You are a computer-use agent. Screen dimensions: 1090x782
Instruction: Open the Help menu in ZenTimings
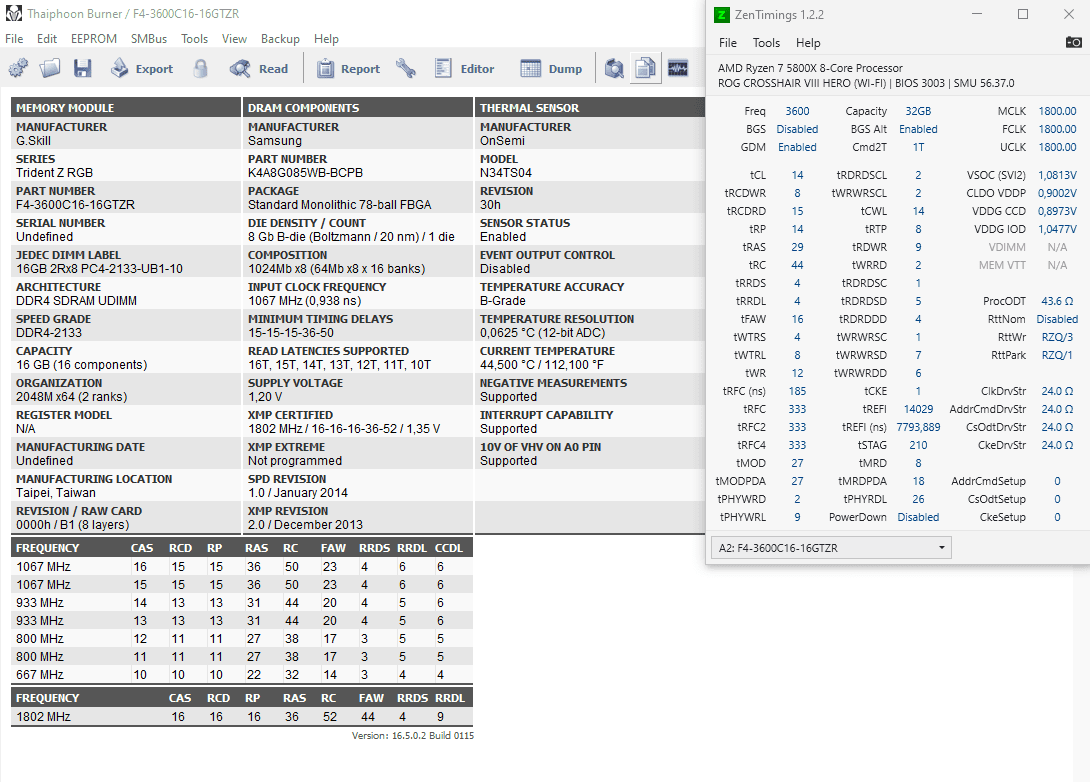coord(808,43)
